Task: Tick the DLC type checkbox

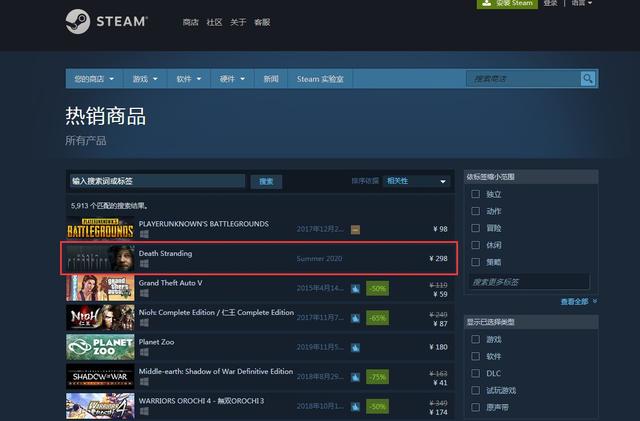Action: [x=476, y=373]
